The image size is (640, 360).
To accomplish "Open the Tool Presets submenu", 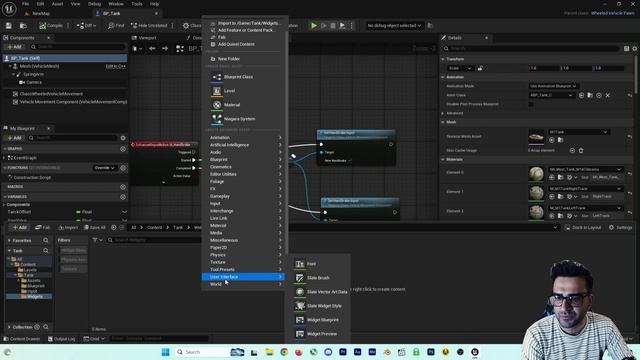I will 245,270.
